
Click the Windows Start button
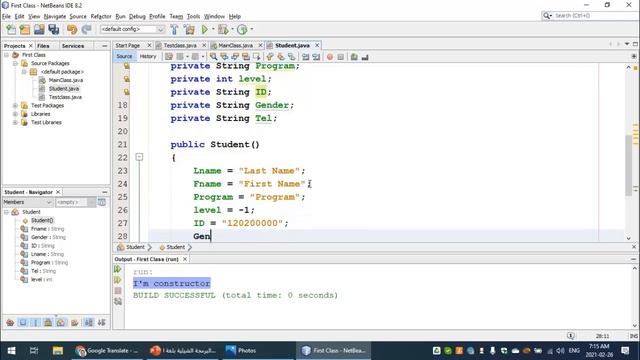tap(11, 351)
